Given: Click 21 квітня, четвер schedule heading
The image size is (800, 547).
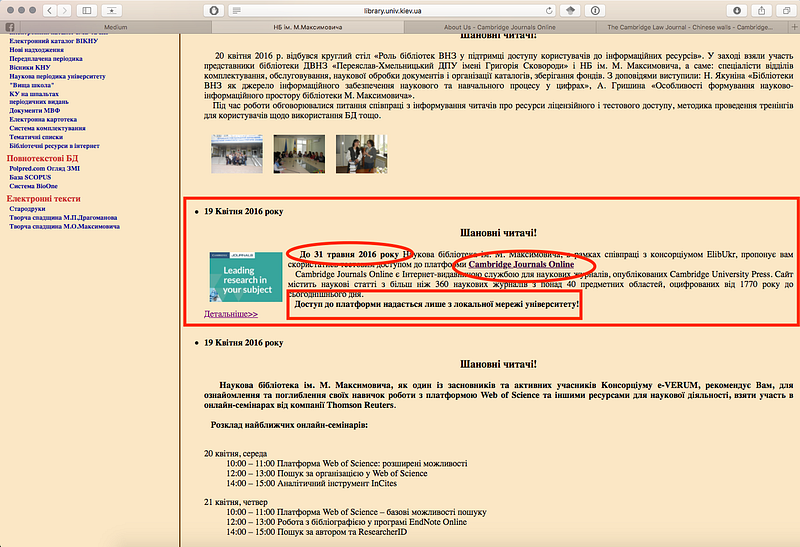Looking at the screenshot, I should tap(236, 502).
